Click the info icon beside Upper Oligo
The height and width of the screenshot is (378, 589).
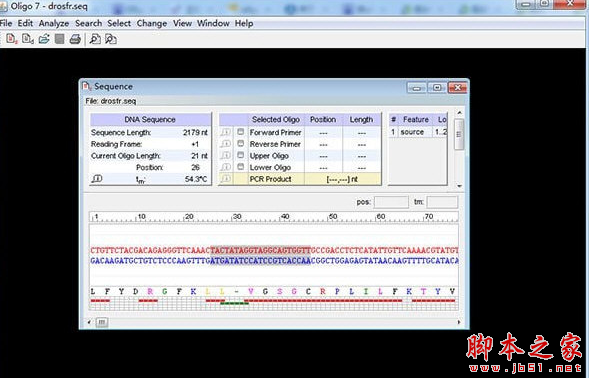point(225,155)
